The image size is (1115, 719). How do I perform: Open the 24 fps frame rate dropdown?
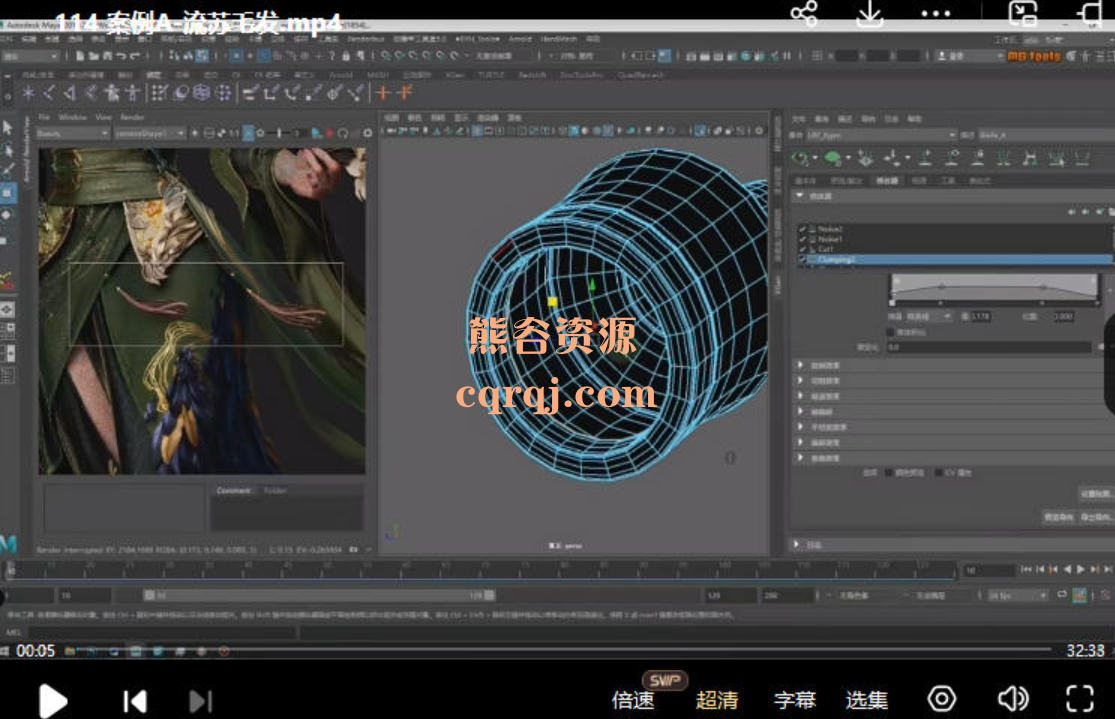click(x=1018, y=595)
